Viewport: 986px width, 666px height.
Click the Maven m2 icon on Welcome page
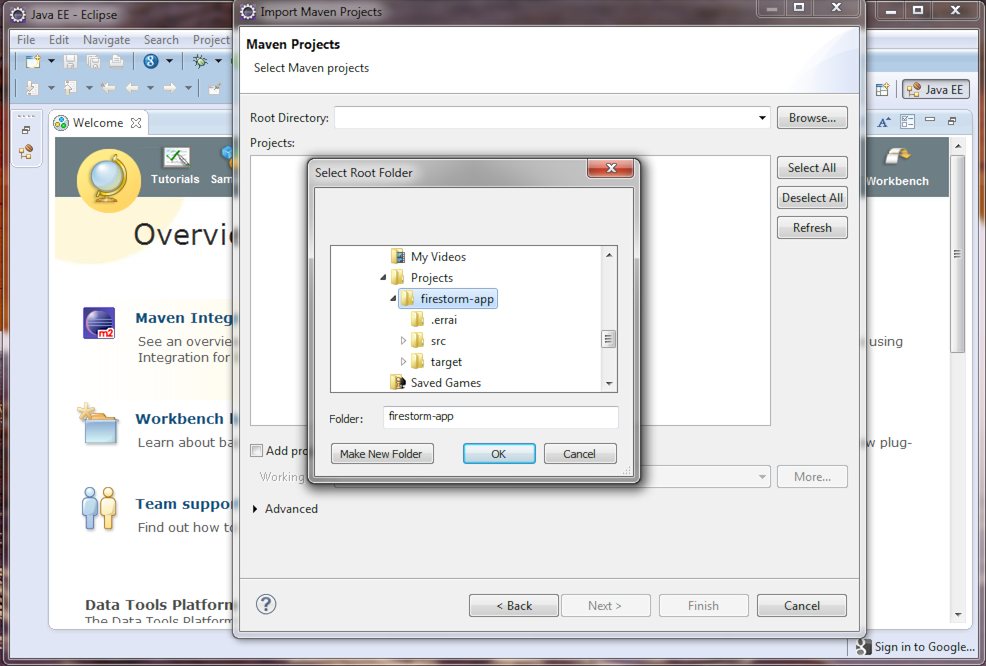pos(99,323)
